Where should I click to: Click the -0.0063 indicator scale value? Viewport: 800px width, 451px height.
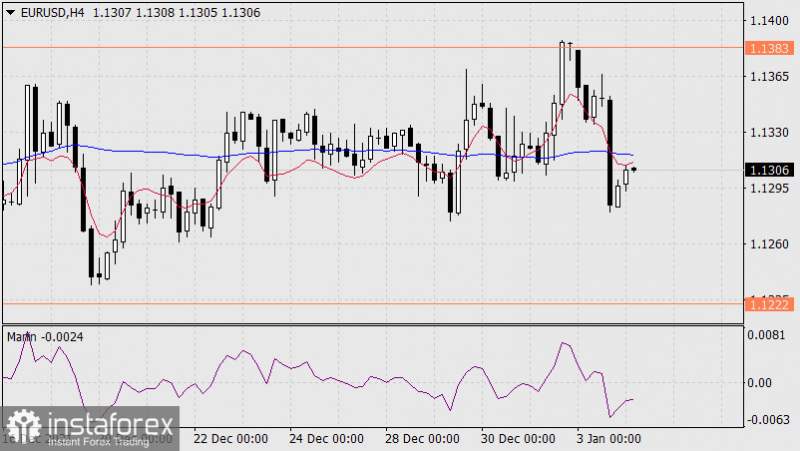tap(766, 420)
